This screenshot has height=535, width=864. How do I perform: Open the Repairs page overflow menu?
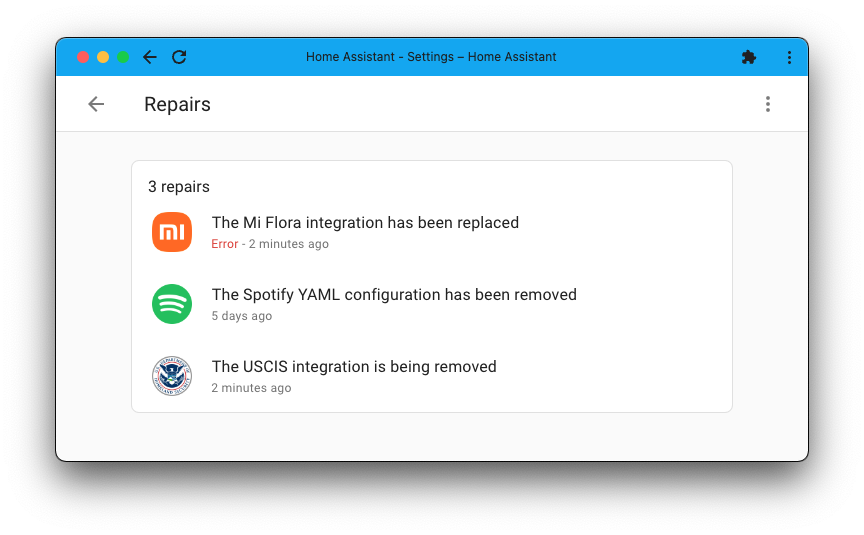[768, 104]
